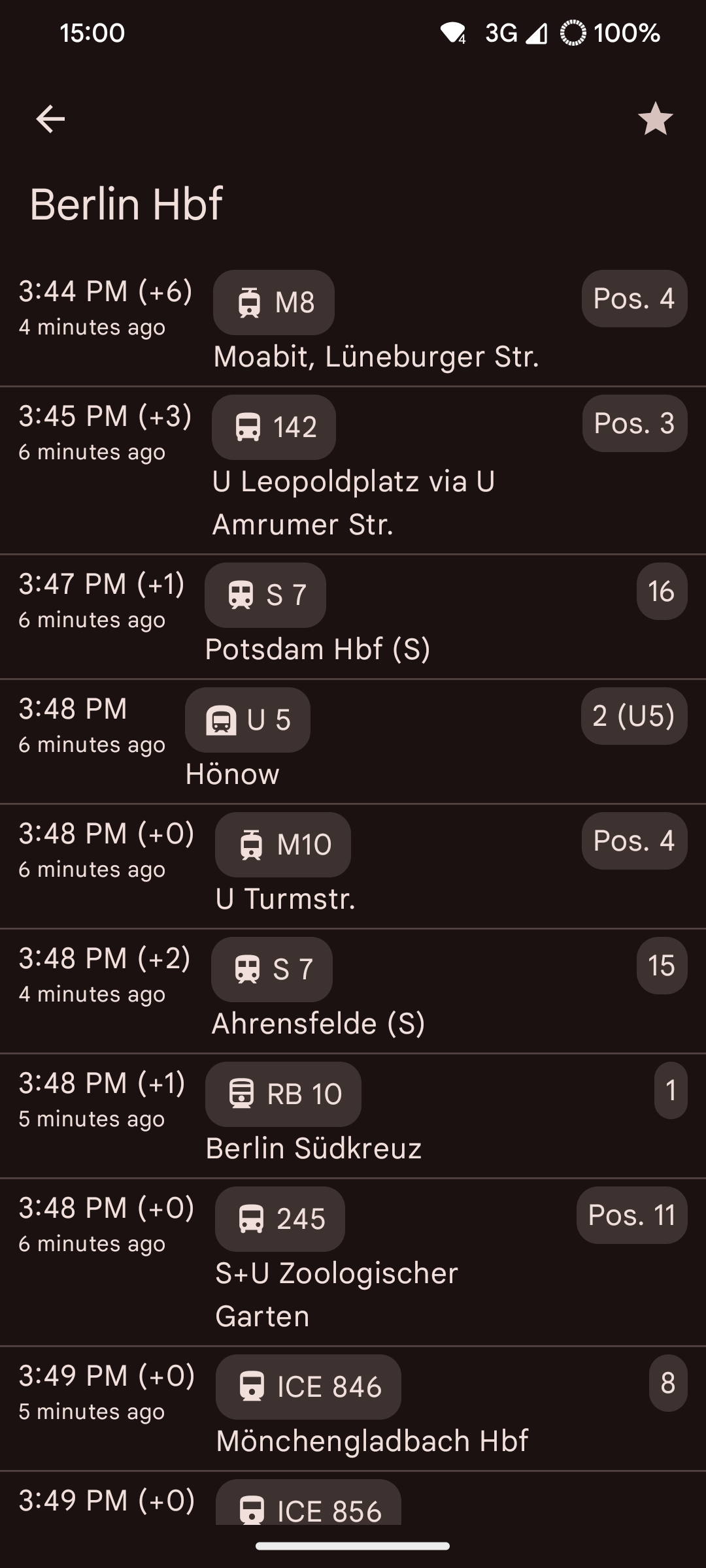The height and width of the screenshot is (1568, 706).
Task: Tap the S 7 chip toward Potsdam Hbf
Action: coord(265,595)
